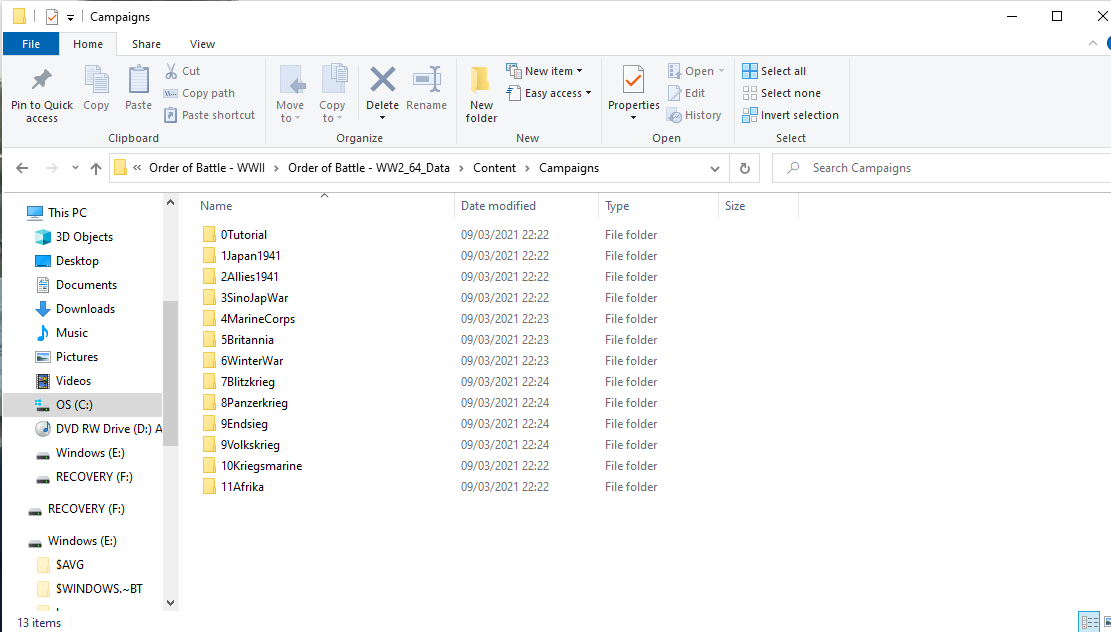Screen dimensions: 1111x632
Task: Click Select all in ribbon
Action: pos(774,71)
